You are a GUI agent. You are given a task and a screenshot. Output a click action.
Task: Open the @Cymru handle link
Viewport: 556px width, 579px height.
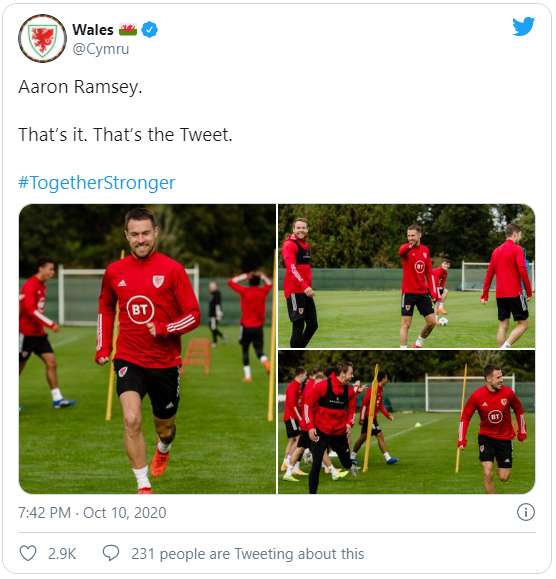(x=101, y=49)
